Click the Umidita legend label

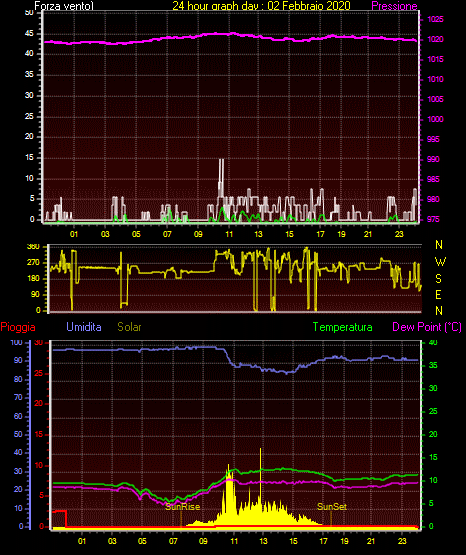click(84, 327)
